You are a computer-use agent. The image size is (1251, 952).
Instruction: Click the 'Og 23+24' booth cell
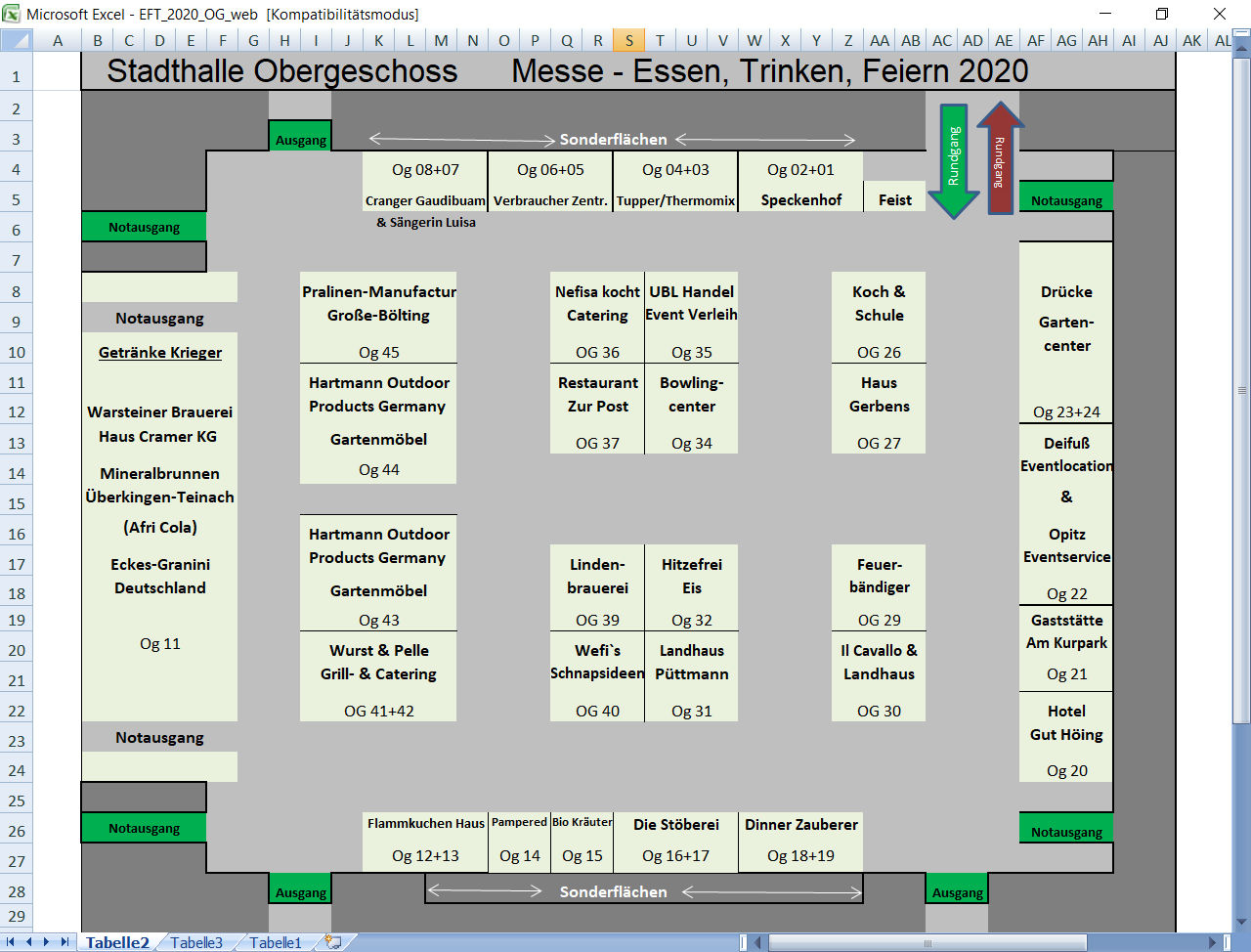coord(1066,412)
